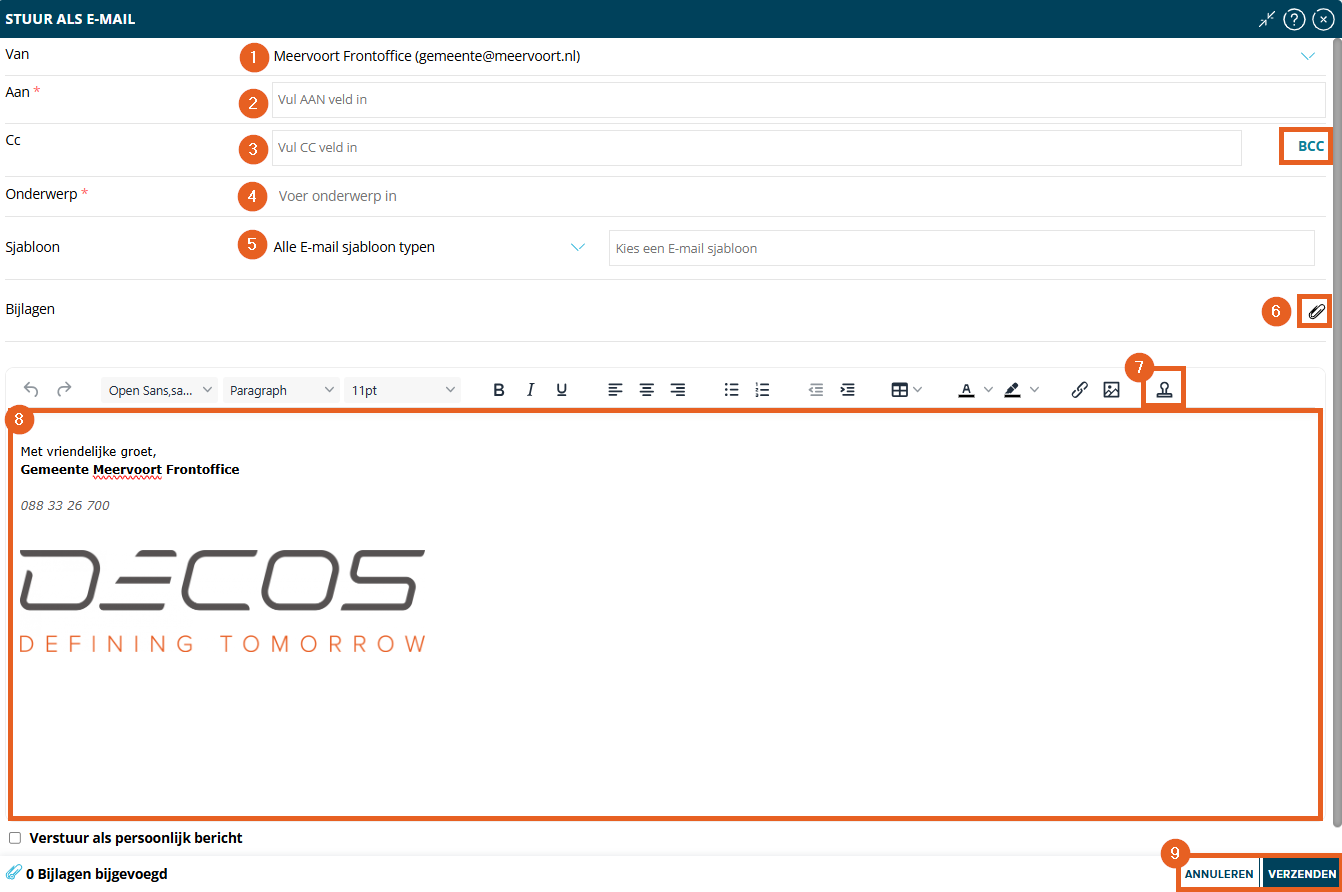Insert a numbered list
The width and height of the screenshot is (1342, 892).
762,390
